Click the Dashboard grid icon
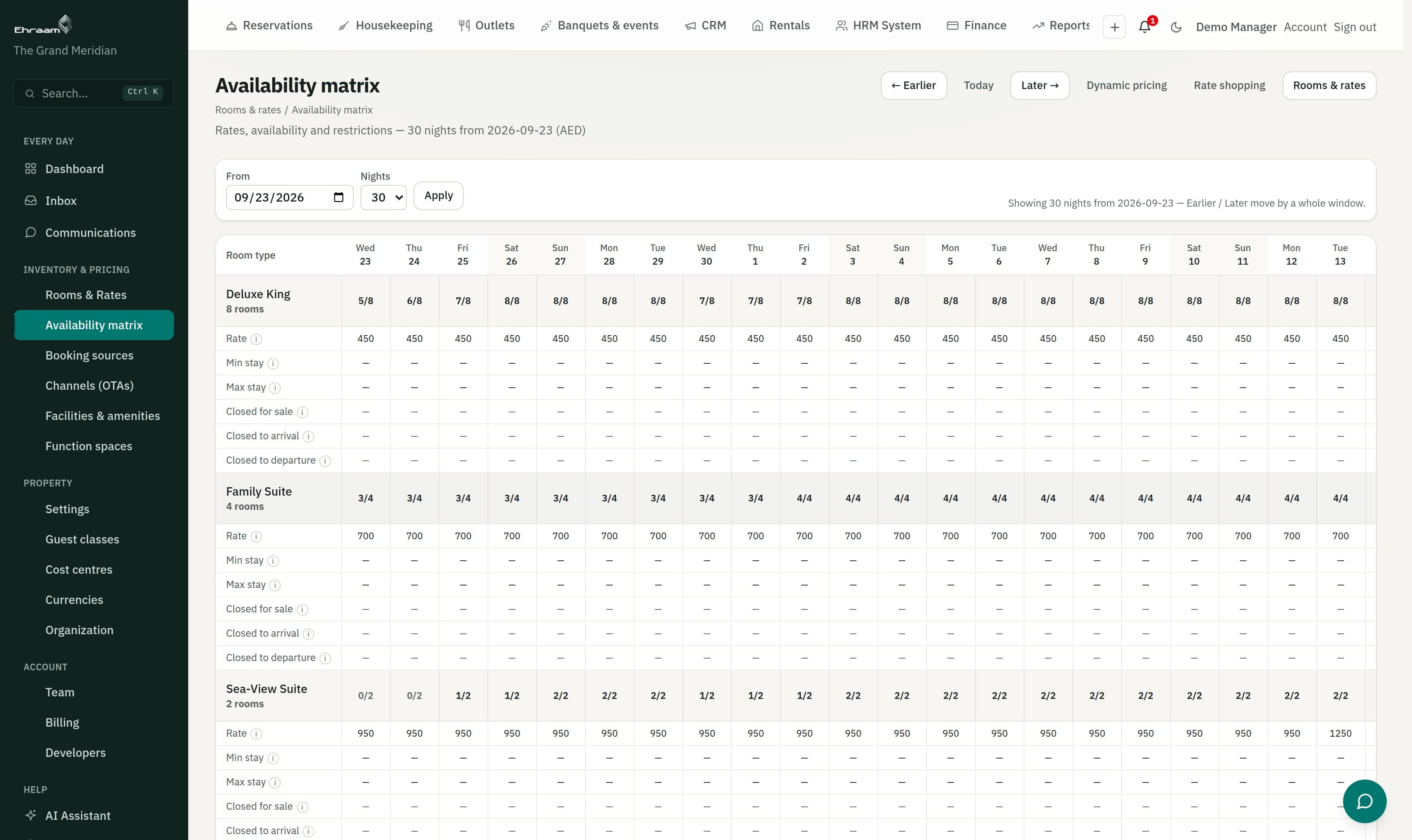The image size is (1412, 840). [31, 169]
